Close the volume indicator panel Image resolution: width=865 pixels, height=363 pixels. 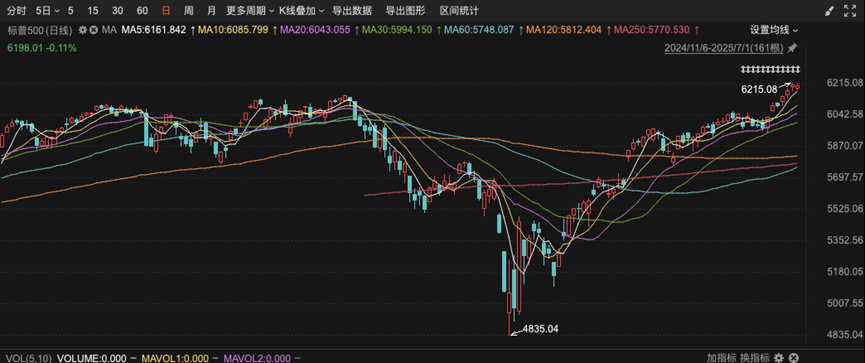[x=794, y=357]
